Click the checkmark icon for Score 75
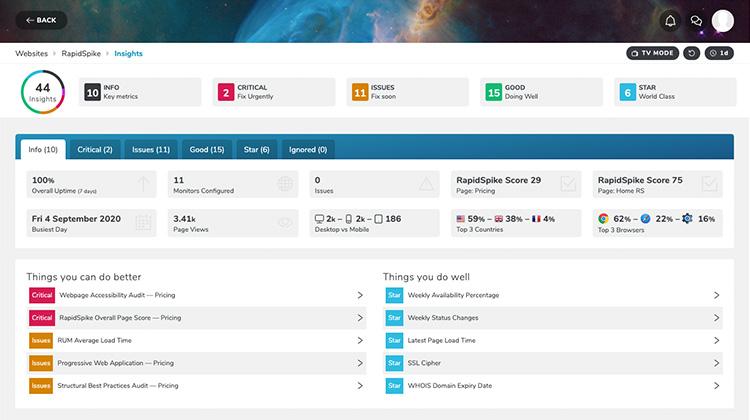 [709, 184]
